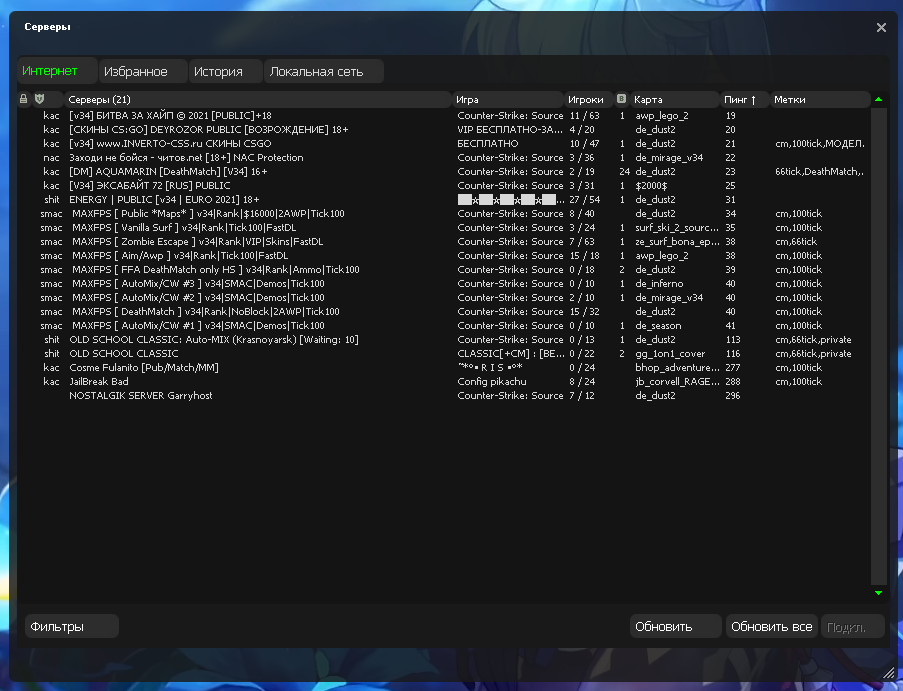Close the Серверы window

[x=881, y=28]
